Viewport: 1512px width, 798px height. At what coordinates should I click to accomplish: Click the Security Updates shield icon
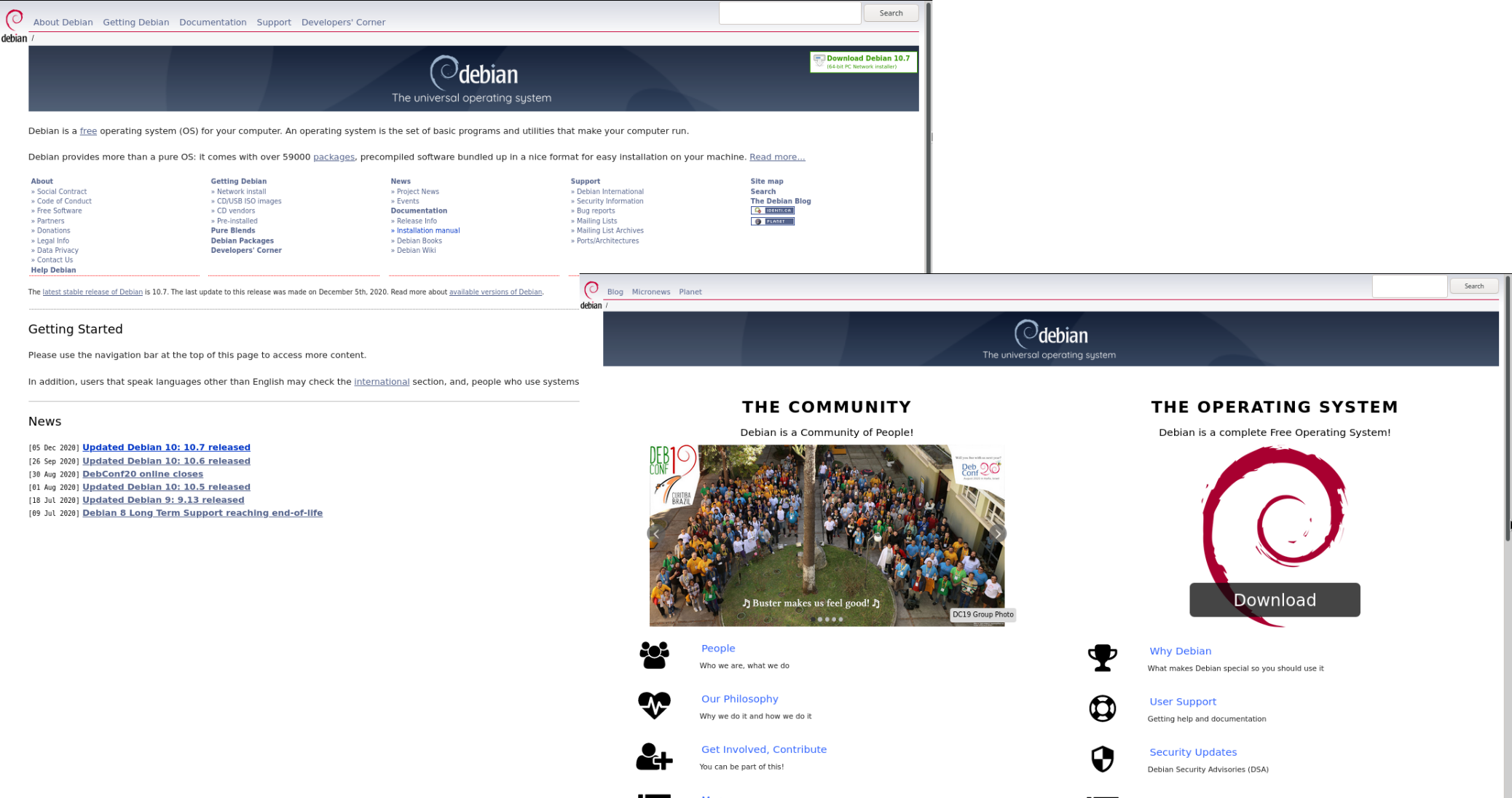[1102, 757]
